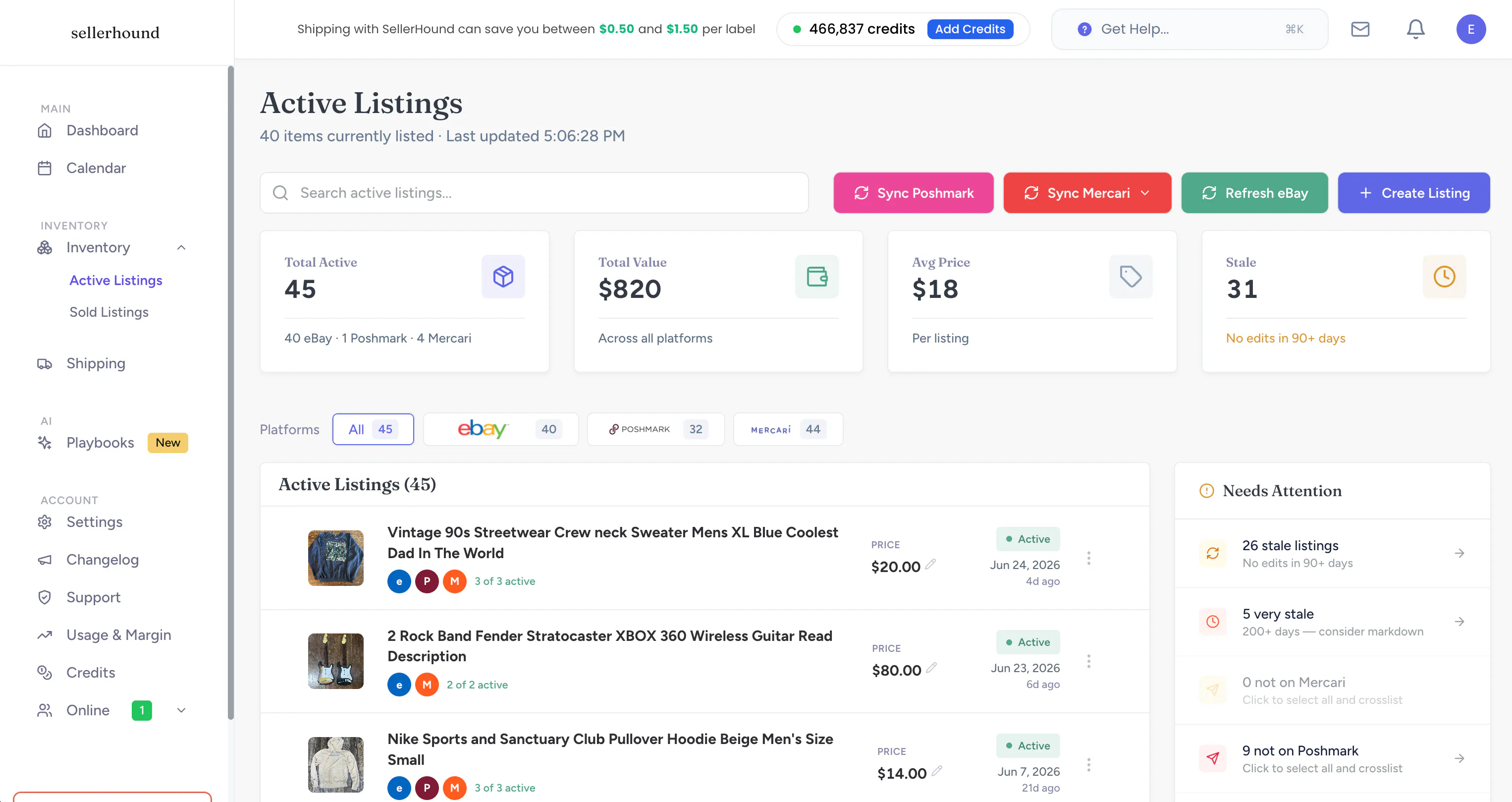Edit price pencil for Vintage 90s Sweater
Image resolution: width=1512 pixels, height=802 pixels.
(x=930, y=564)
